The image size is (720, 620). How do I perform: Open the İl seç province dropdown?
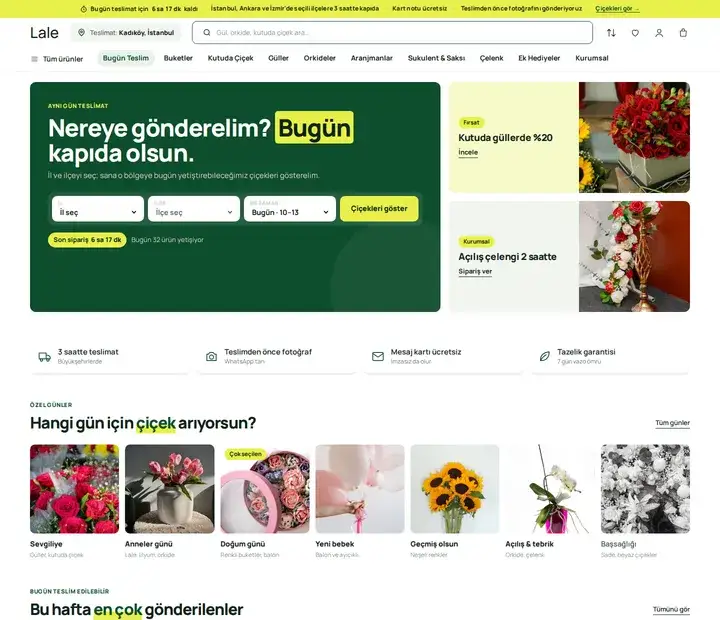tap(98, 209)
